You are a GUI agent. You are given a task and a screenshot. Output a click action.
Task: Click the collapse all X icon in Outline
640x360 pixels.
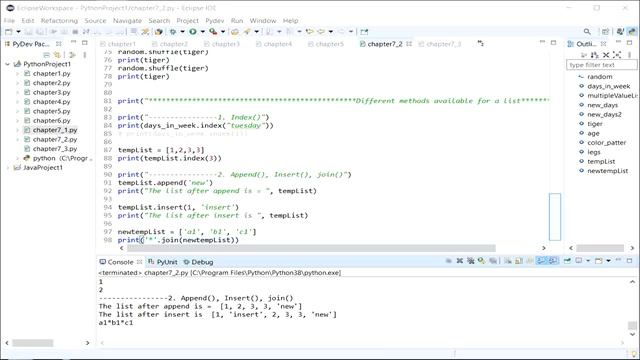tap(606, 55)
